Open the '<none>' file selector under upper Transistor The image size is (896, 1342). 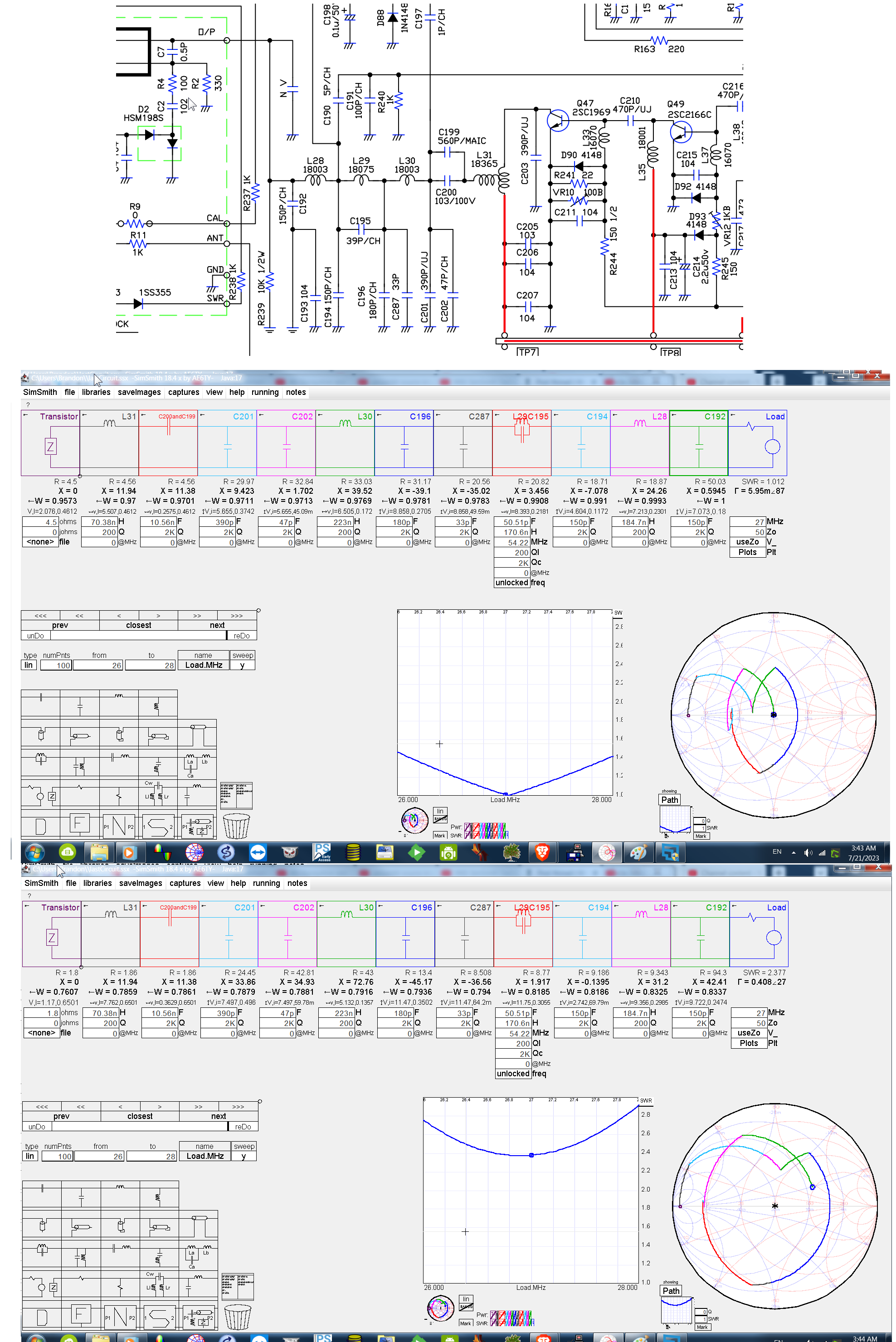[x=40, y=542]
